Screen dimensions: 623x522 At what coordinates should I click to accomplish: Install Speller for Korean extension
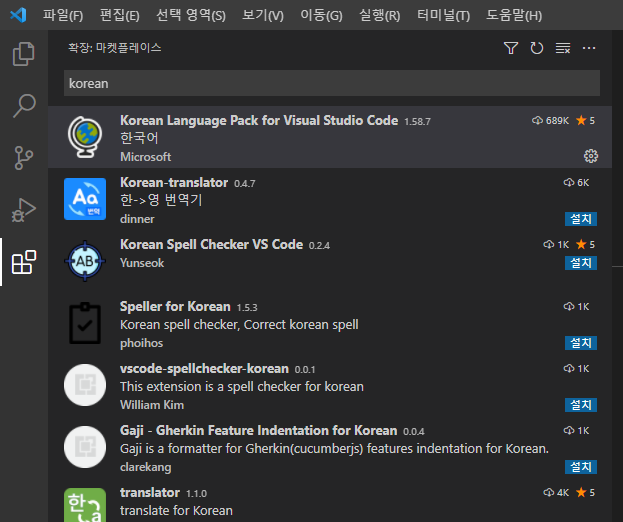581,343
